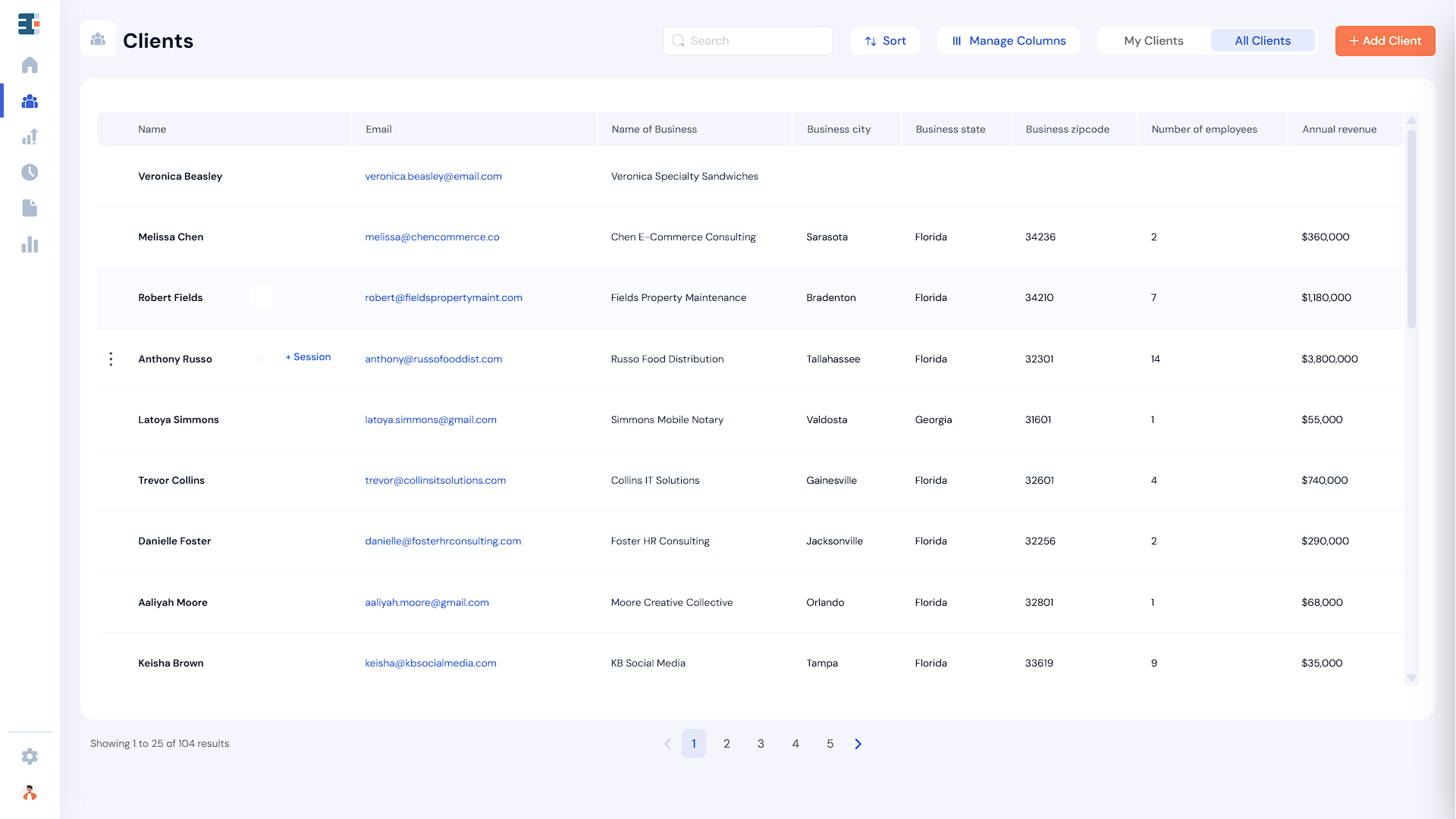The image size is (1456, 819).
Task: Open the growth chart icon in sidebar
Action: point(30,137)
